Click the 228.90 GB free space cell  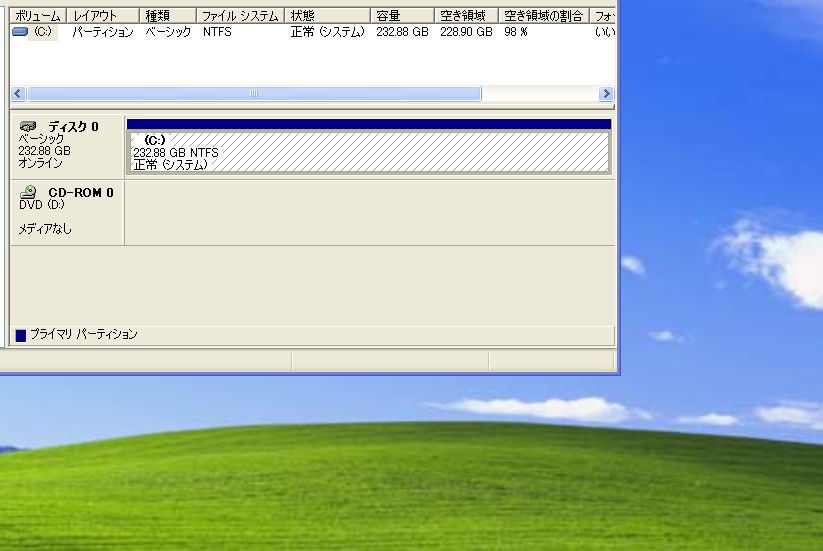(x=467, y=32)
